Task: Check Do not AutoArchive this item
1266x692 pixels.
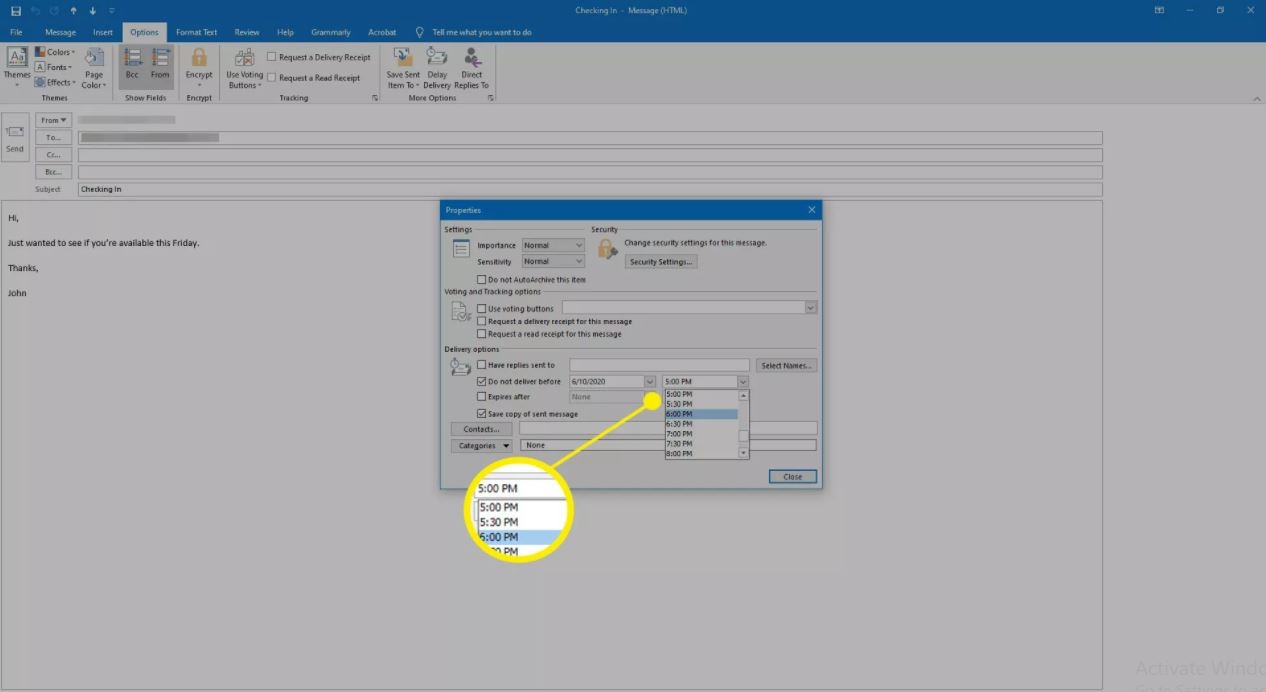Action: coord(482,280)
